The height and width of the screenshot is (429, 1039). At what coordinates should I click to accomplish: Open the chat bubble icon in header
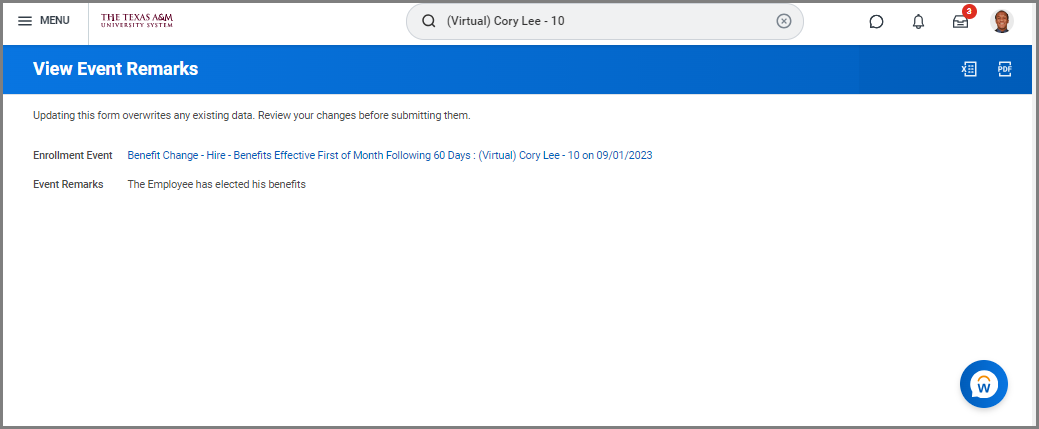tap(876, 21)
